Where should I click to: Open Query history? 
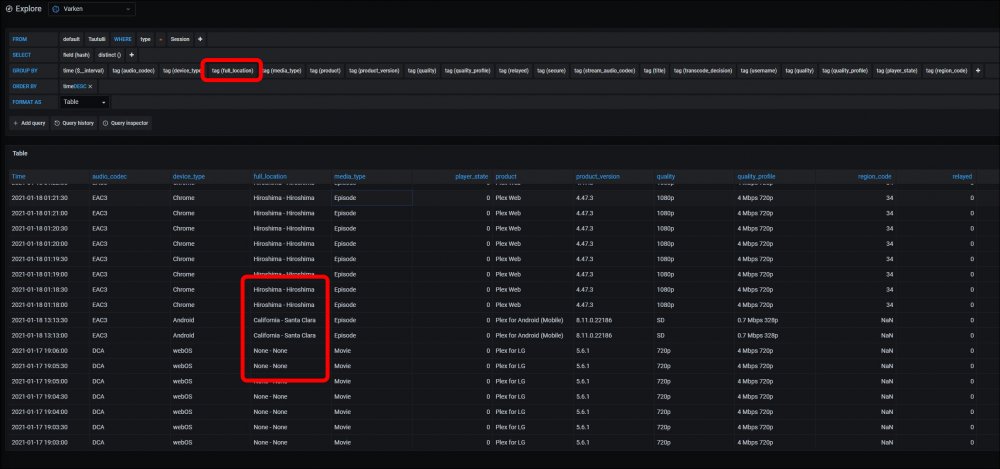point(74,123)
